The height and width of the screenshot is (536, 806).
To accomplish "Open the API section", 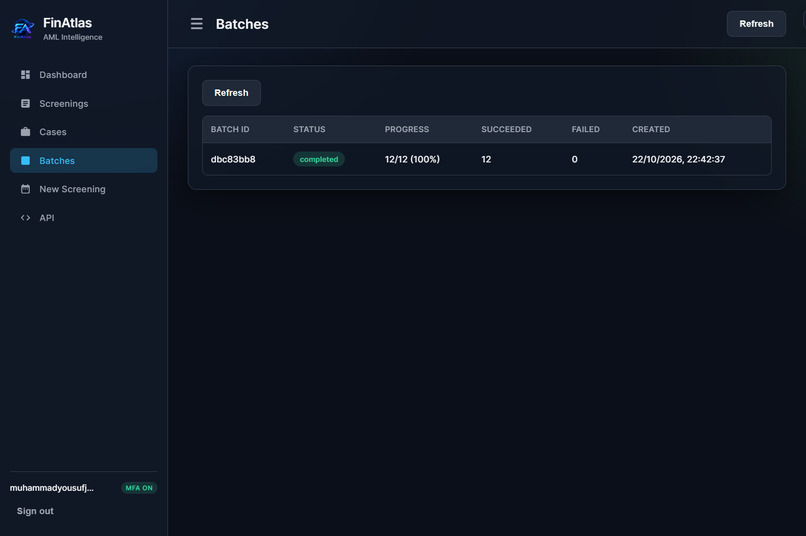I will (83, 218).
